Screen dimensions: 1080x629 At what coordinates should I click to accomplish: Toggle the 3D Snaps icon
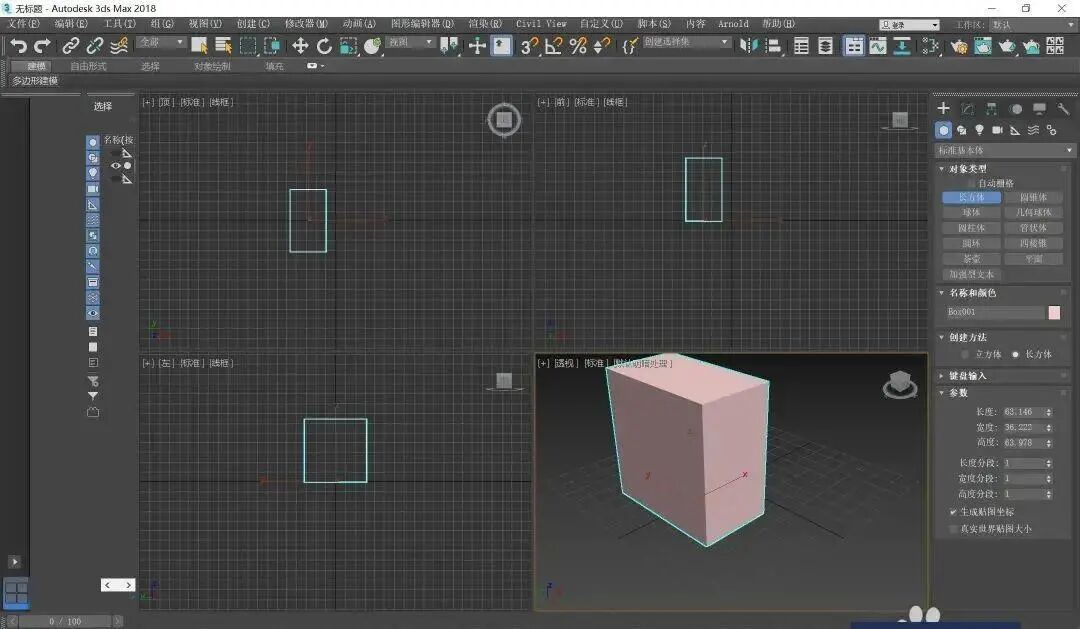pos(529,45)
